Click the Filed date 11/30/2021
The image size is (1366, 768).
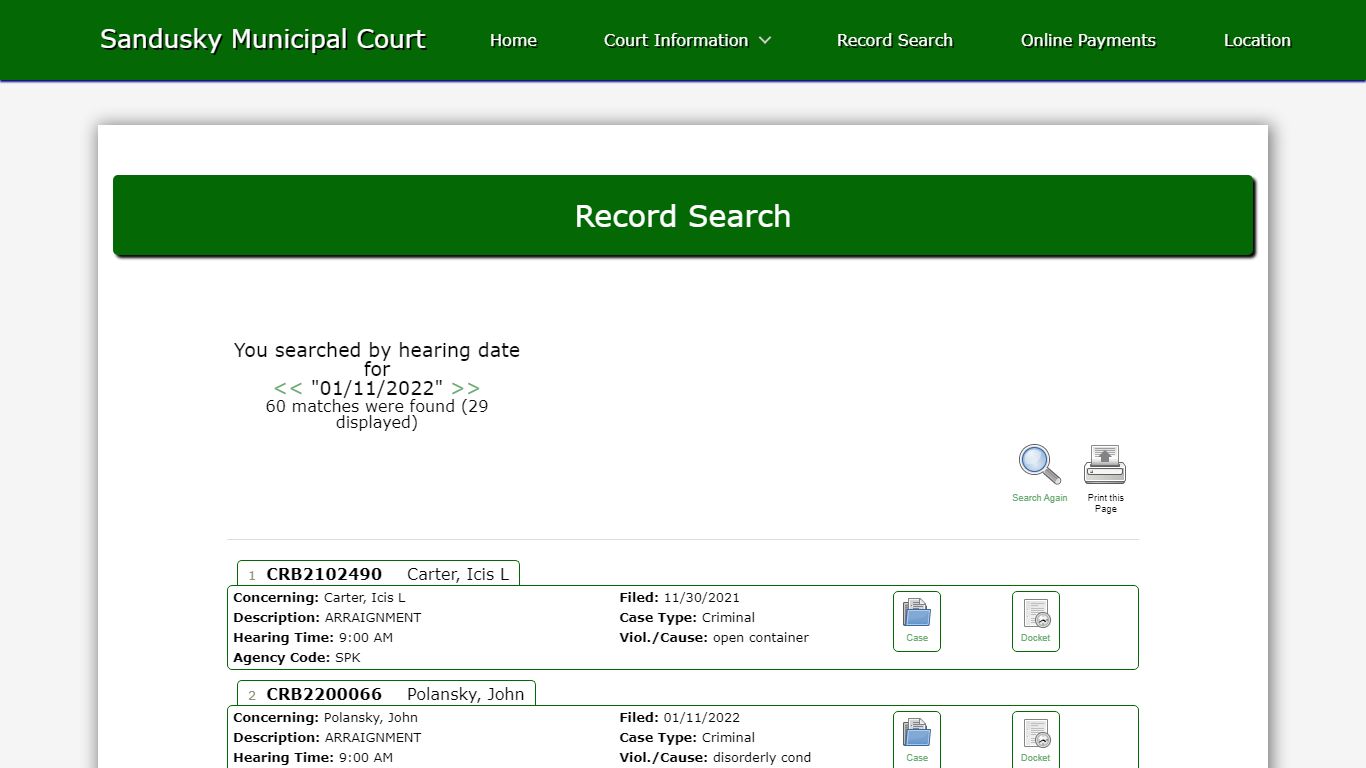701,598
